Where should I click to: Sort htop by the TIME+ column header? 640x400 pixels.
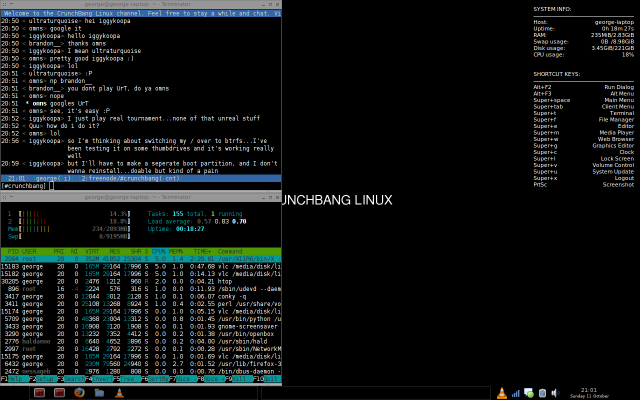[202, 251]
